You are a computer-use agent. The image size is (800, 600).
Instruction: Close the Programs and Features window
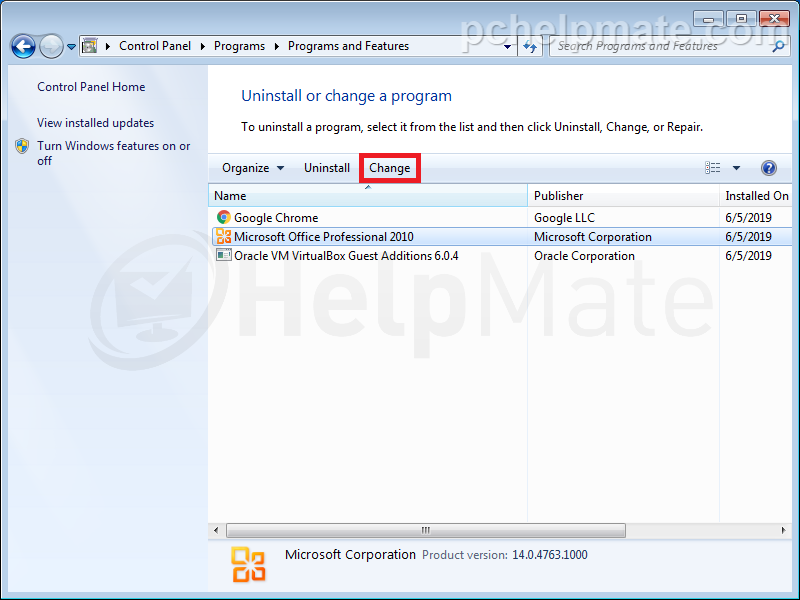tap(774, 19)
